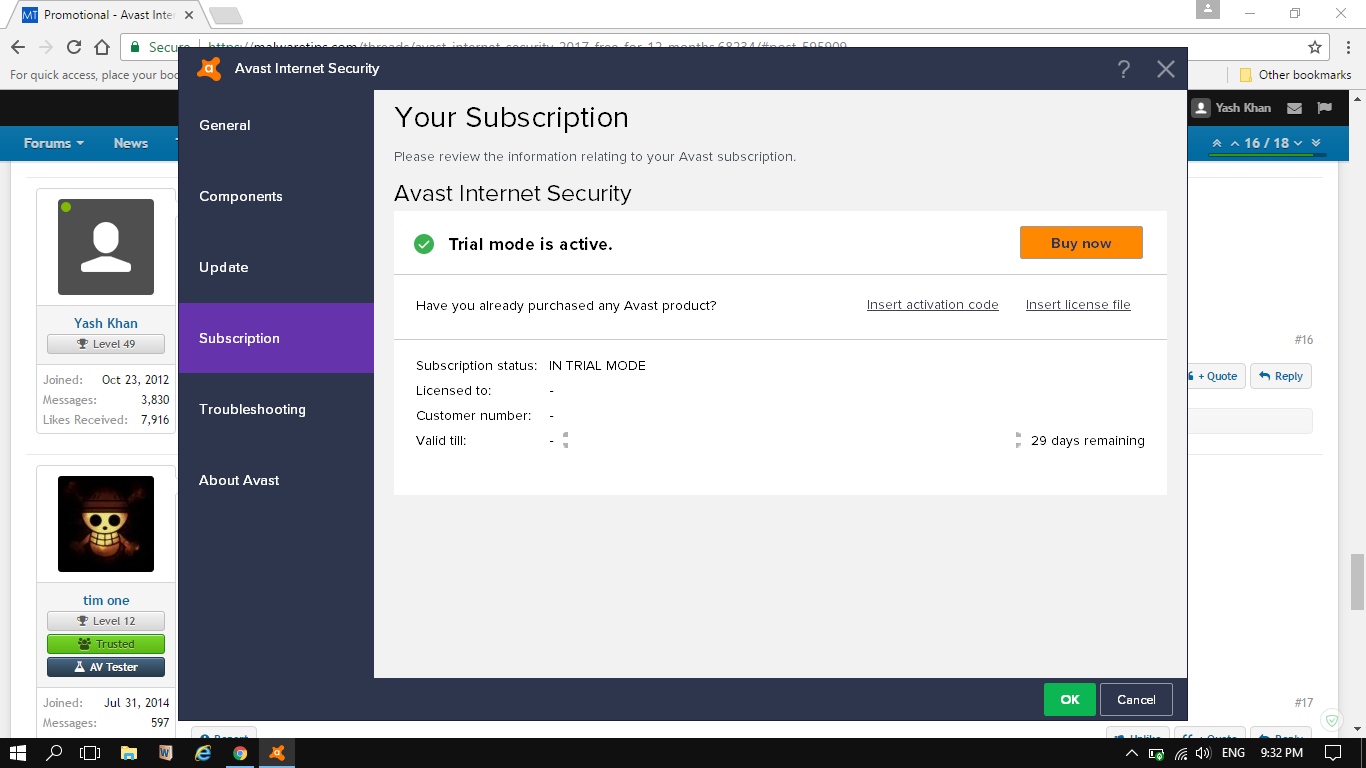This screenshot has width=1366, height=768.
Task: Open a new Chrome tab
Action: (225, 15)
